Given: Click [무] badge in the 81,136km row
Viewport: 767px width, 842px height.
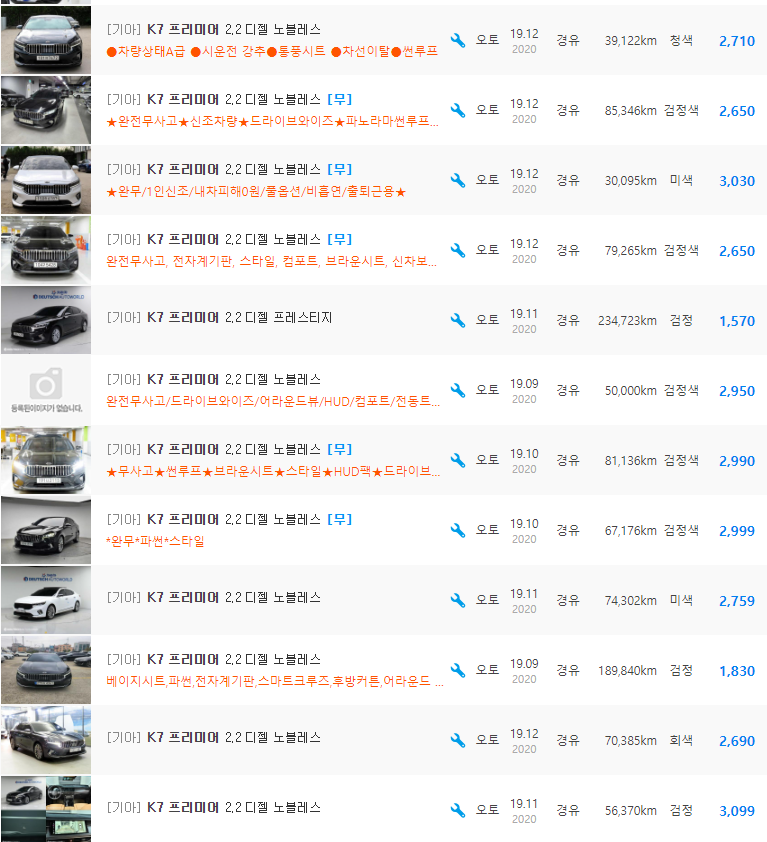Looking at the screenshot, I should coord(339,449).
